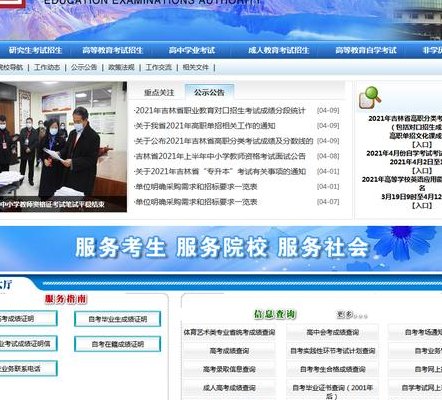Select 高中学业考试 in the navigation bar

pos(192,50)
